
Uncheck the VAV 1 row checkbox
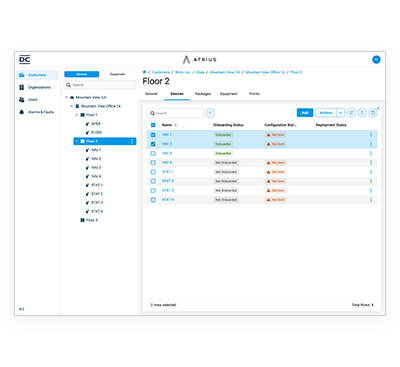[x=153, y=135]
